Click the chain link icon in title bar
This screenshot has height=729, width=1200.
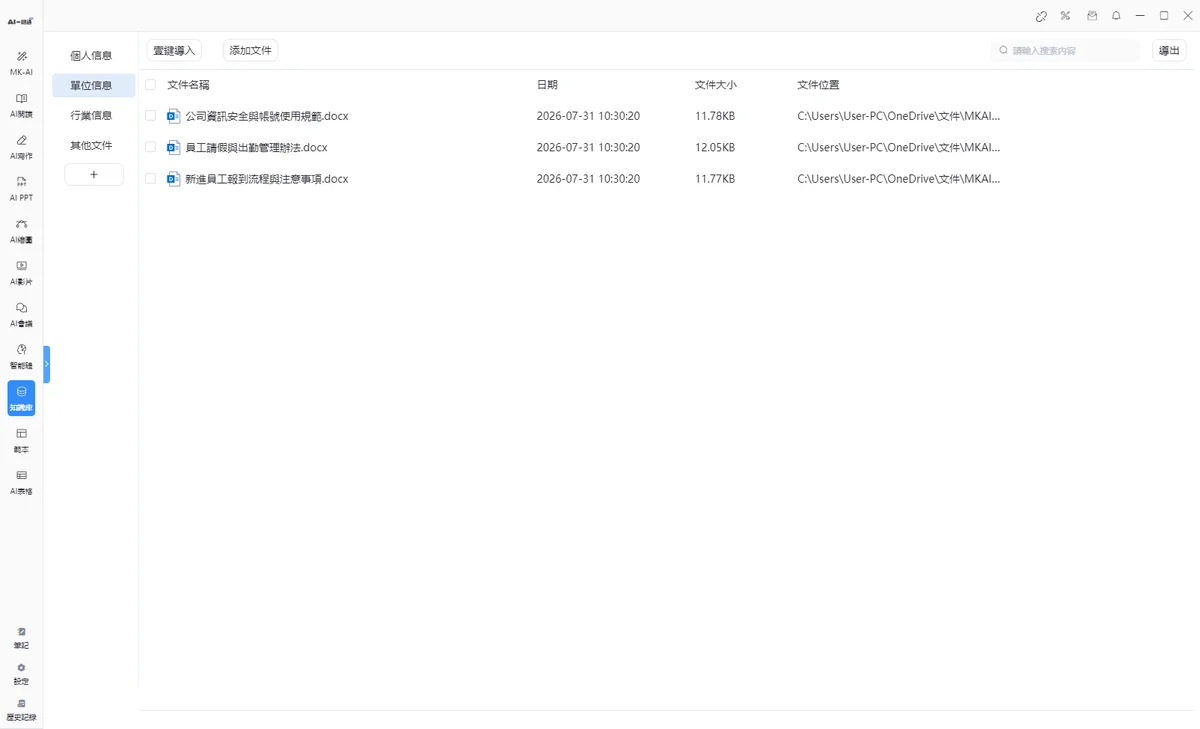click(x=1041, y=16)
